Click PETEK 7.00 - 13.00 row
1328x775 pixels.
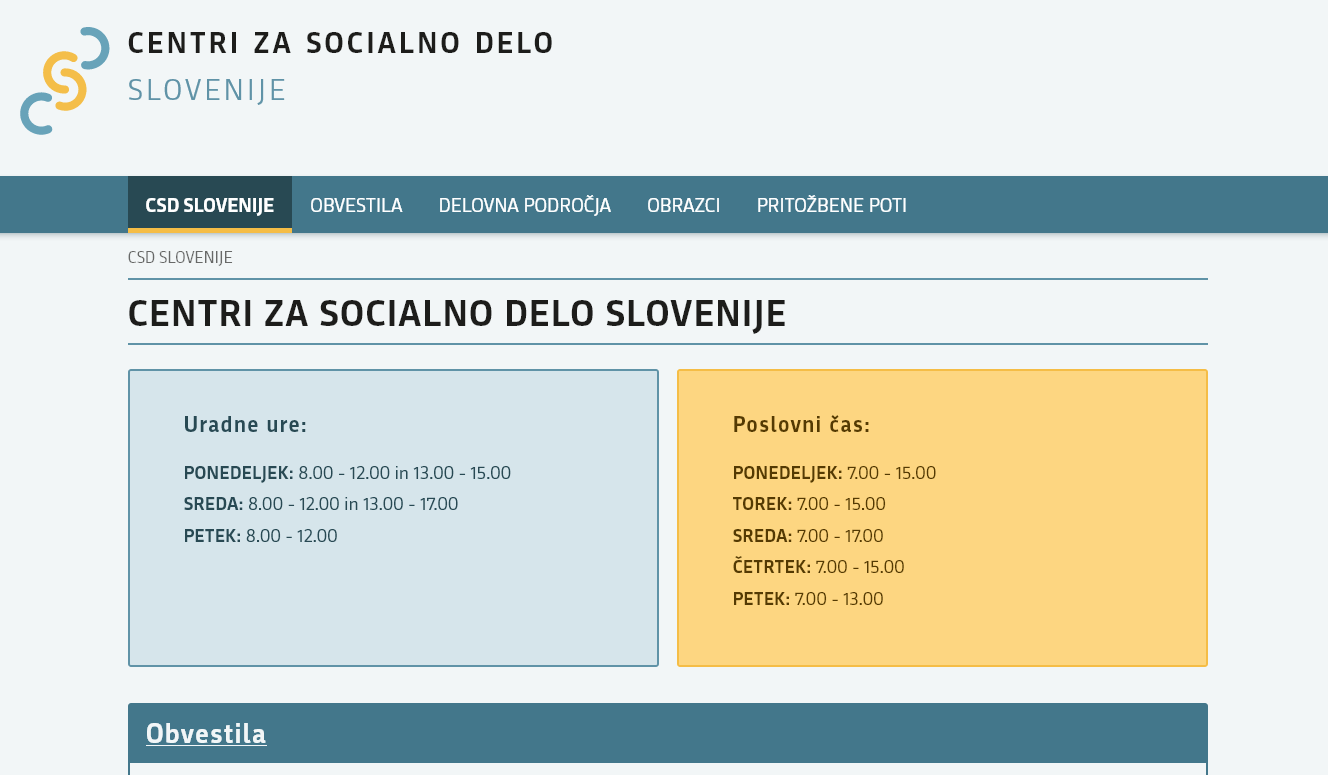pyautogui.click(x=808, y=599)
